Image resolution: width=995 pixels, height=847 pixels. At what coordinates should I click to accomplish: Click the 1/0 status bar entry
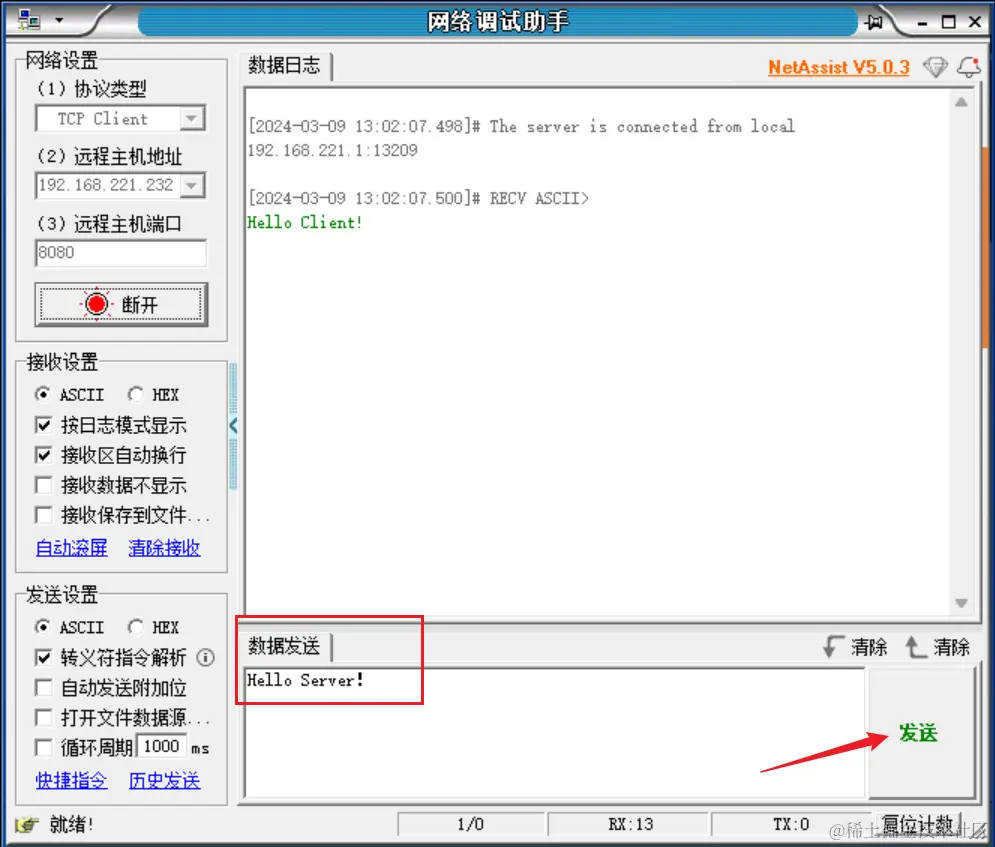(471, 824)
